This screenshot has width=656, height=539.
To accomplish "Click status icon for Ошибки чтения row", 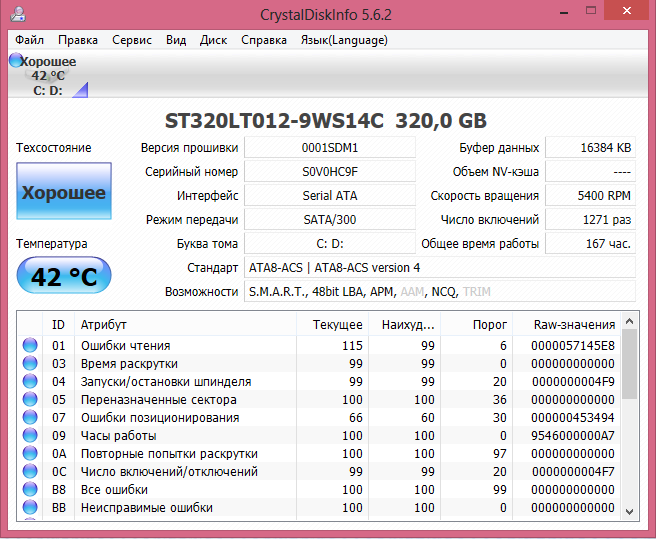I will 30,345.
